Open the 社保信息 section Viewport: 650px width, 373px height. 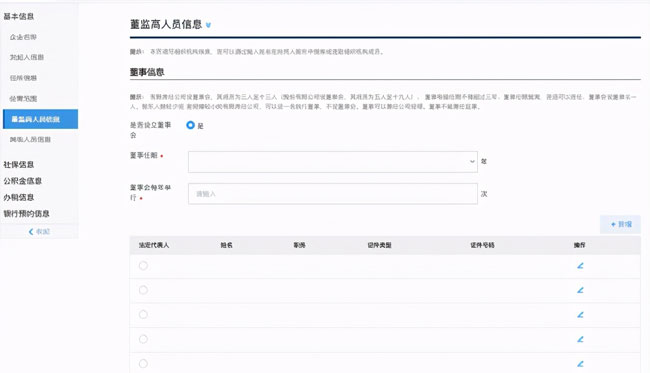click(x=19, y=165)
